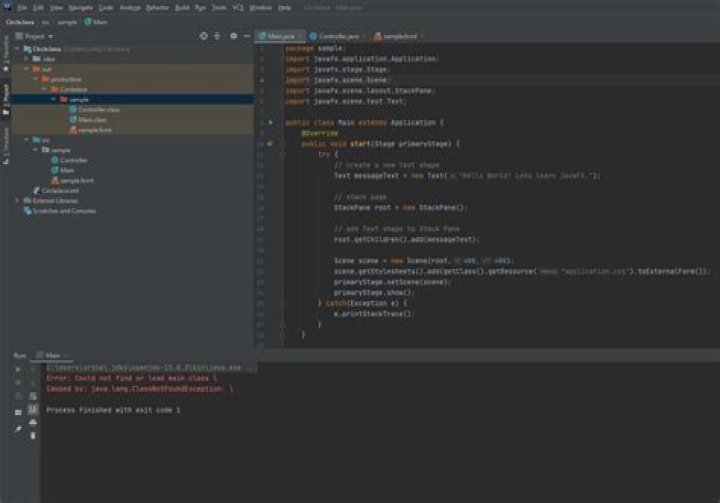
Task: Click the expand/collapse all icon in Project panel
Action: tap(217, 36)
